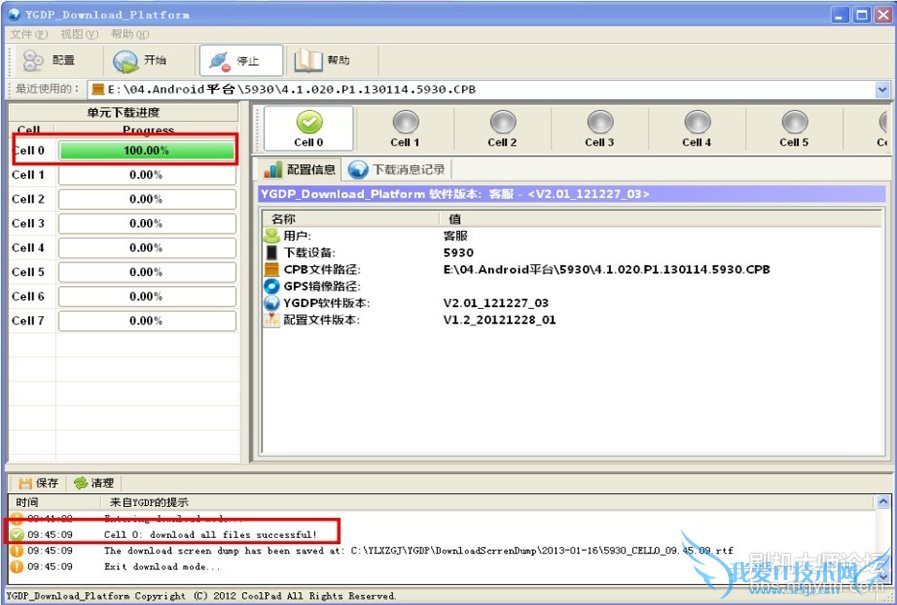Click the Cell 6 0.00% progress bar
Image resolution: width=897 pixels, height=605 pixels.
(x=146, y=296)
